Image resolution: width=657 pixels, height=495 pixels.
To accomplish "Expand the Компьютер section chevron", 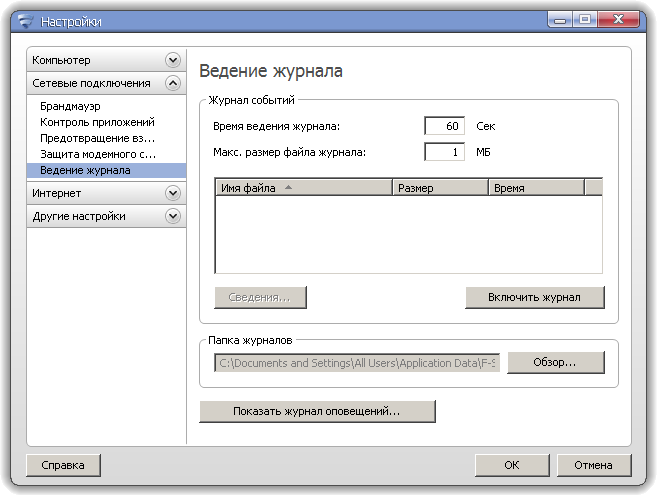I will point(173,61).
